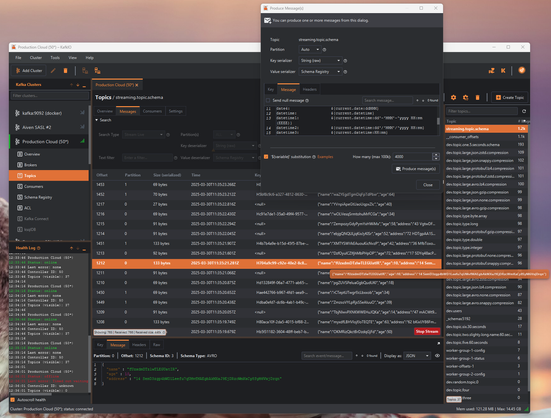
Task: Toggle the Autoscroll health checkbox
Action: pos(13,400)
